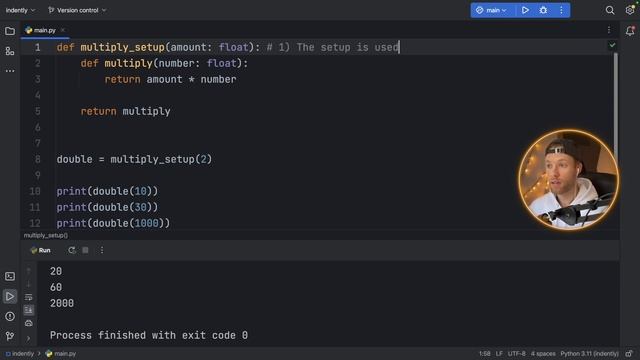
Task: Open the Structure tool window icon
Action: pyautogui.click(x=10, y=51)
